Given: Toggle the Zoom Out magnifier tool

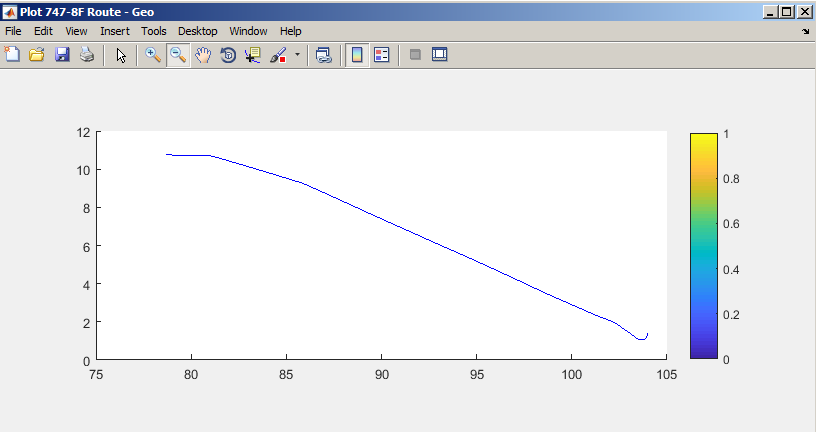Looking at the screenshot, I should 178,55.
